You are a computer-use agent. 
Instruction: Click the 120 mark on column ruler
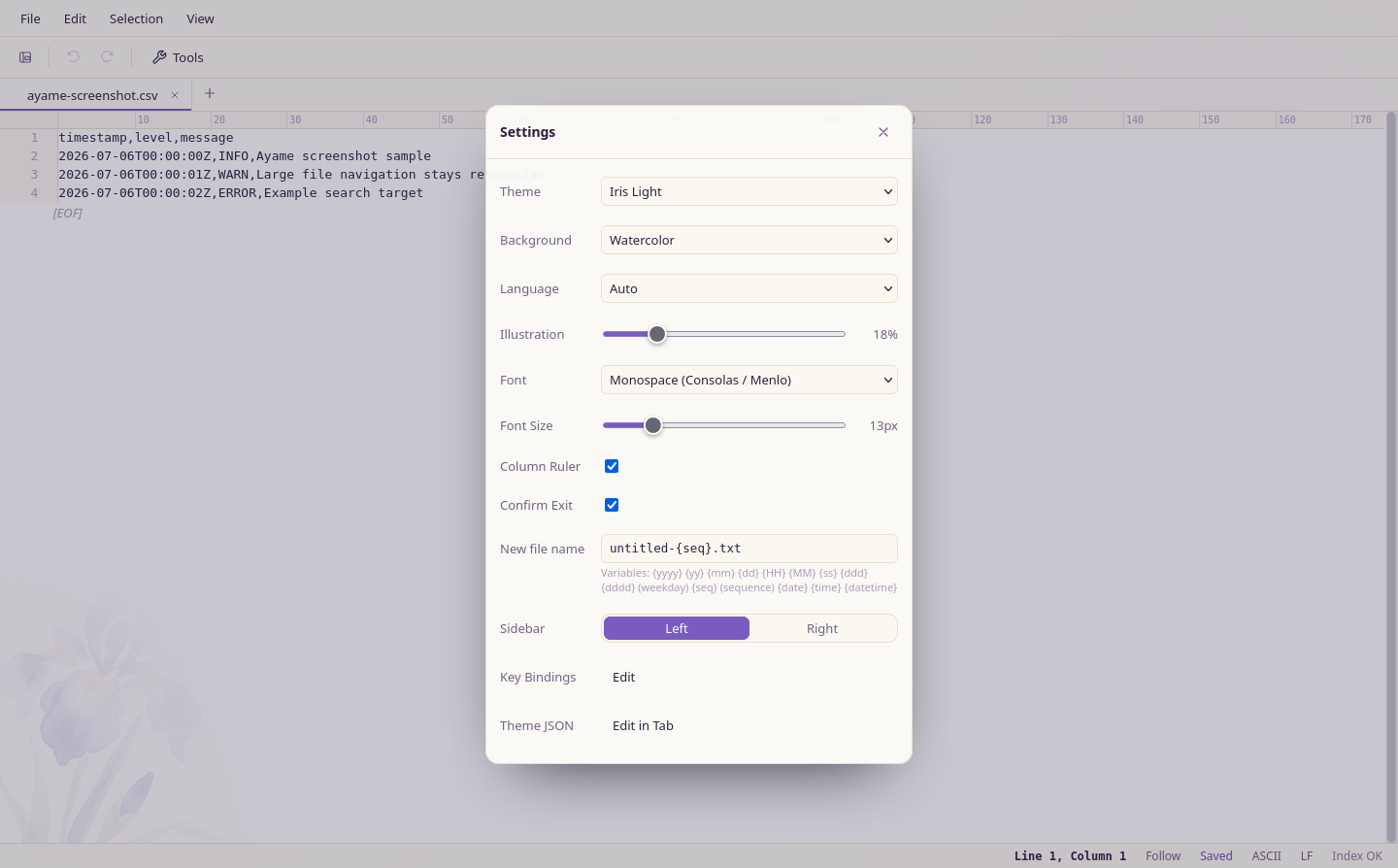[982, 119]
